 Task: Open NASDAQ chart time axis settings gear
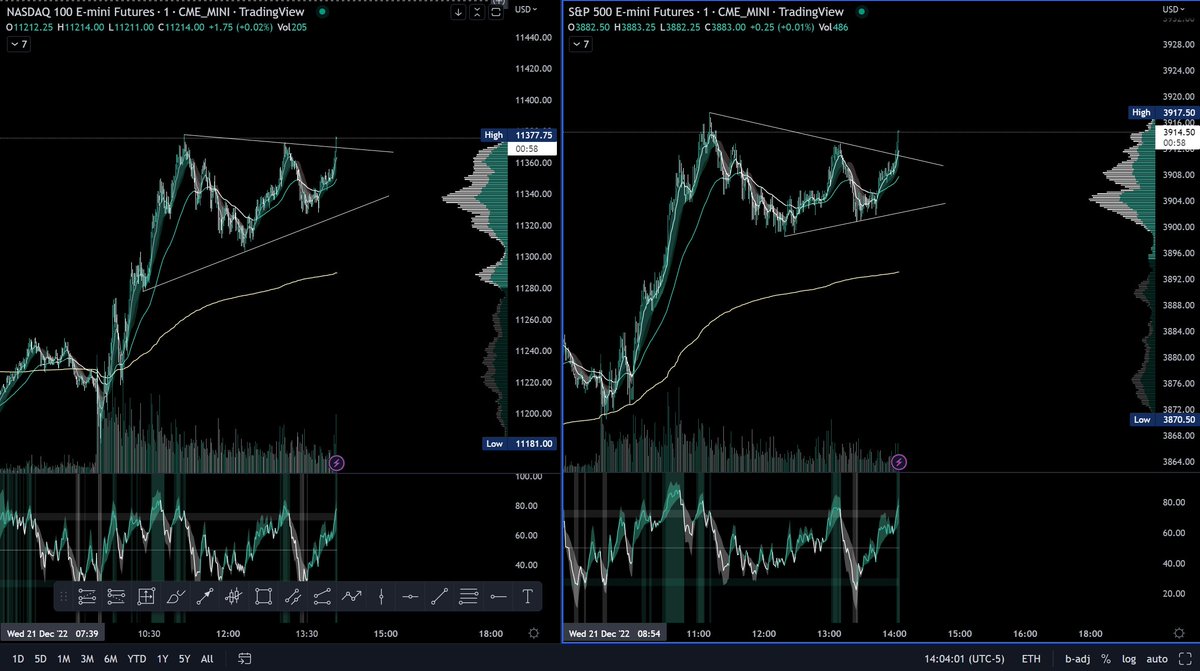click(534, 634)
